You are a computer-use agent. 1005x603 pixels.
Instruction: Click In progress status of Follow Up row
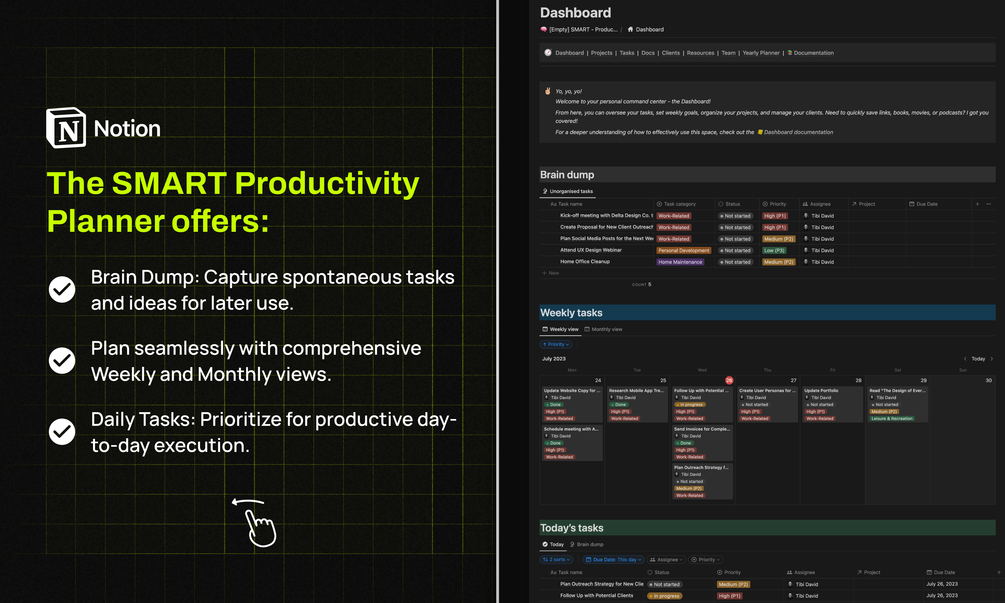pos(665,596)
